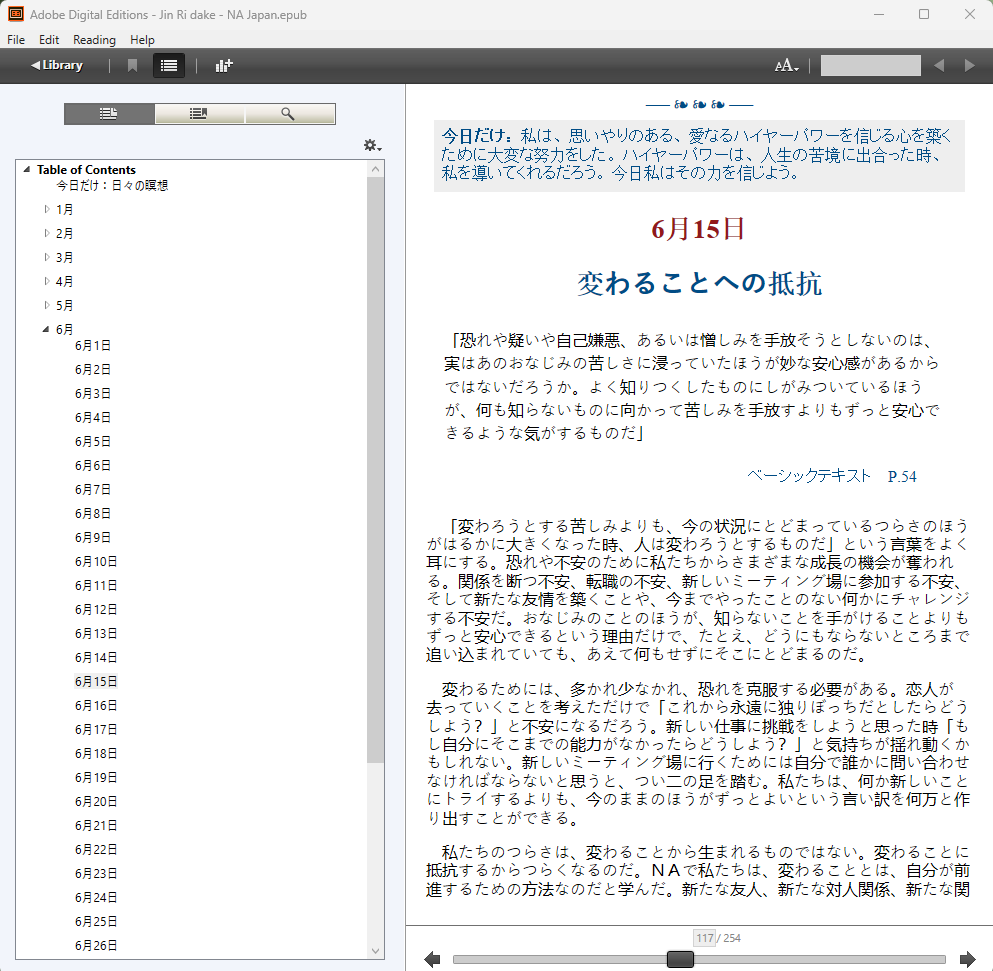The image size is (993, 971).
Task: Expand the 1月 chapter
Action: (x=47, y=209)
